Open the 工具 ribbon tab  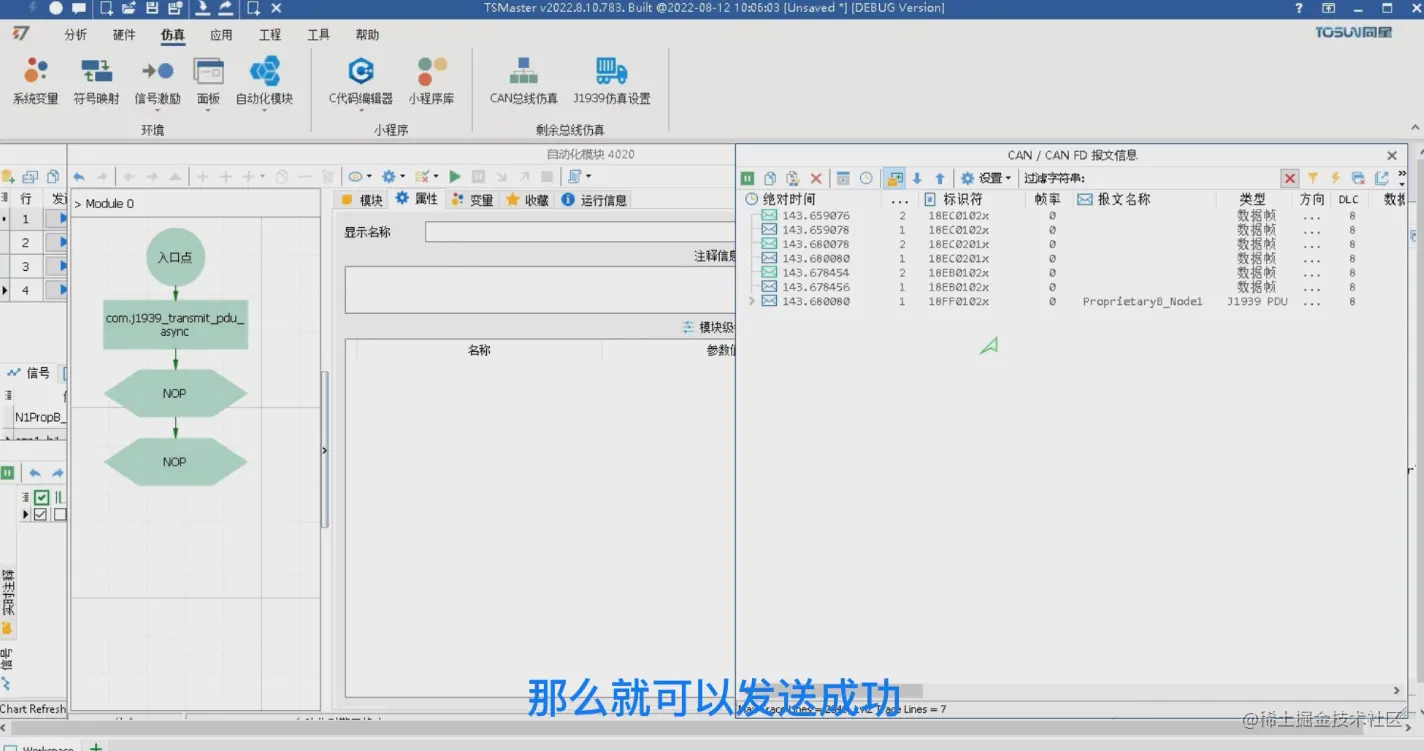[318, 35]
